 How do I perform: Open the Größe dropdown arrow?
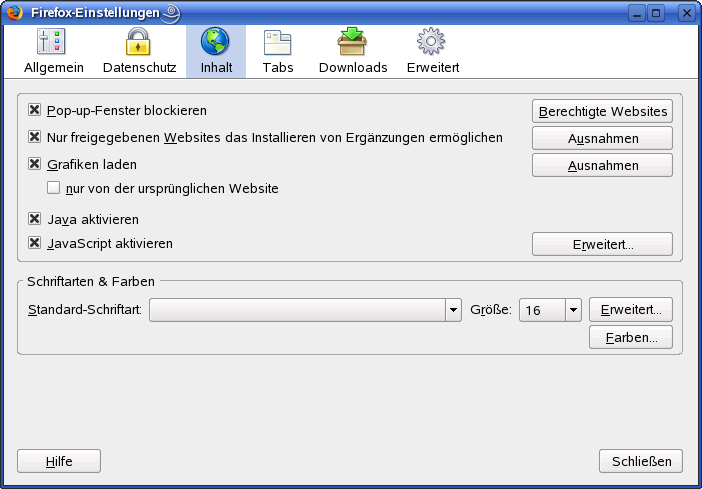pyautogui.click(x=573, y=310)
